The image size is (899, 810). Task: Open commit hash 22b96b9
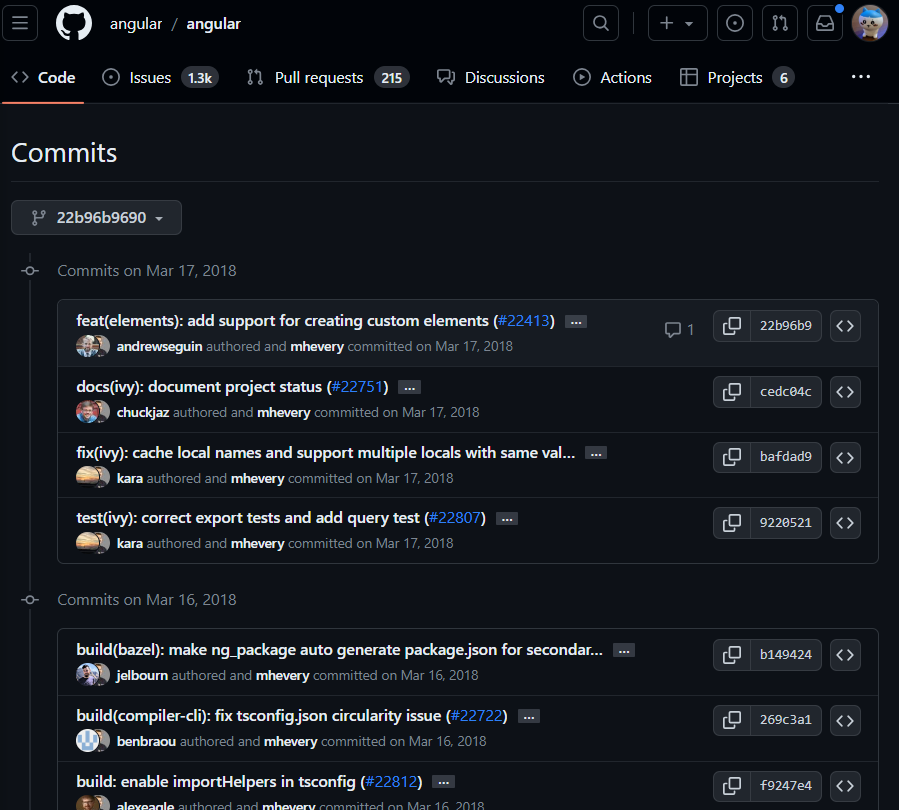(785, 326)
